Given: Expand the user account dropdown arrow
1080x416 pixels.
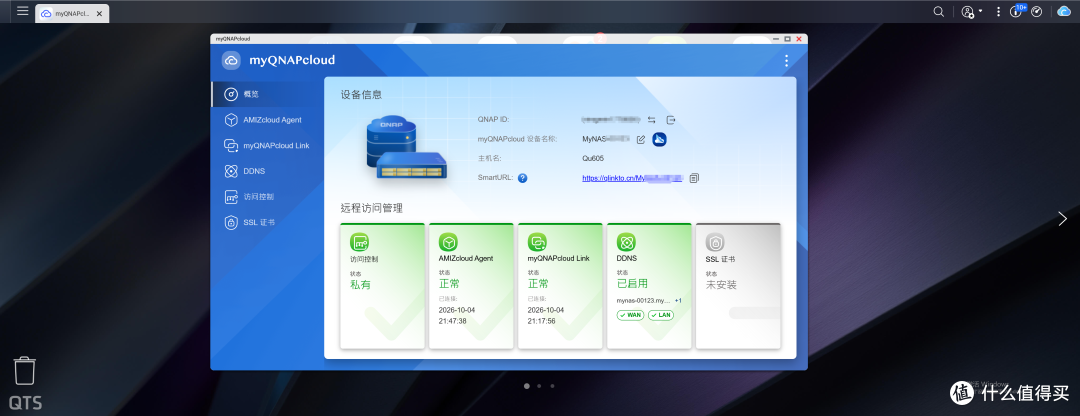Looking at the screenshot, I should pos(980,12).
